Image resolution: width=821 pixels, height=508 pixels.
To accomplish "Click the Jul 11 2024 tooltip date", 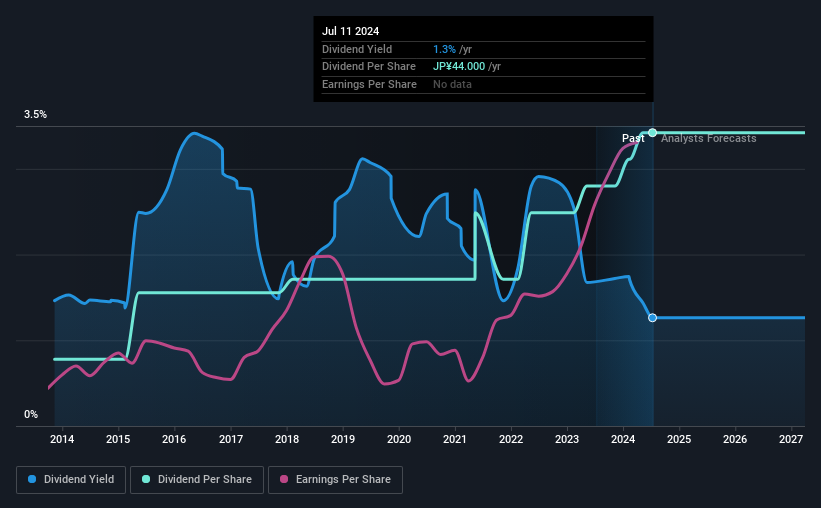I will 350,31.
